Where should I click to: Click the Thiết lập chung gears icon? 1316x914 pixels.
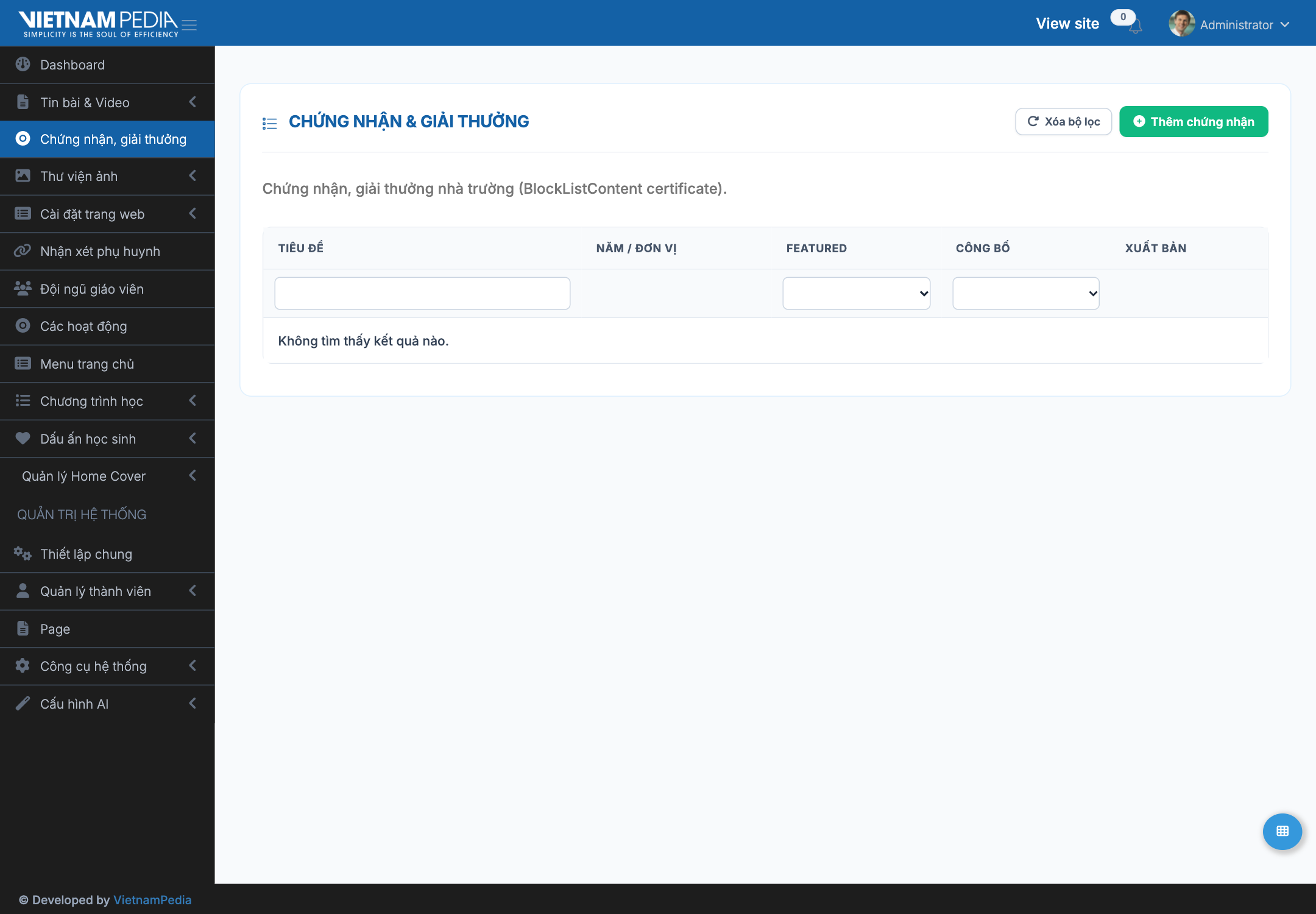point(23,553)
